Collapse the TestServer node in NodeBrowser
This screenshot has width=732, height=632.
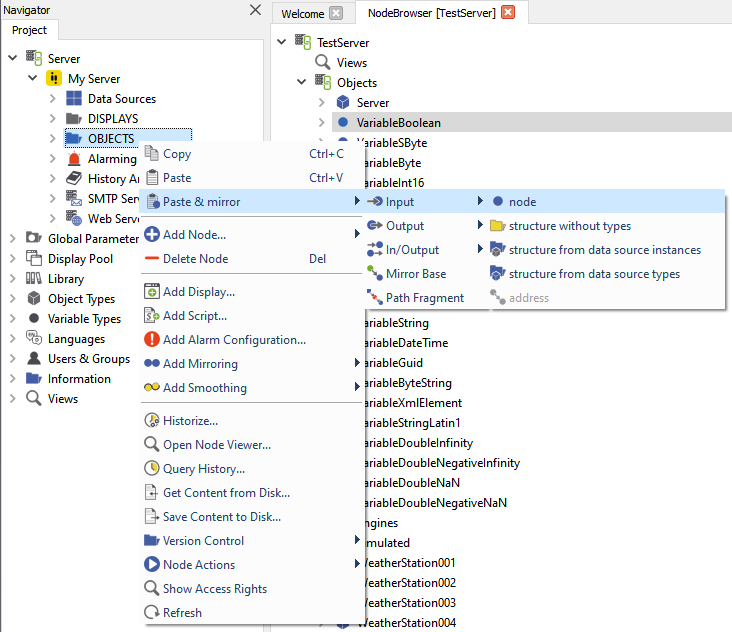pyautogui.click(x=282, y=42)
